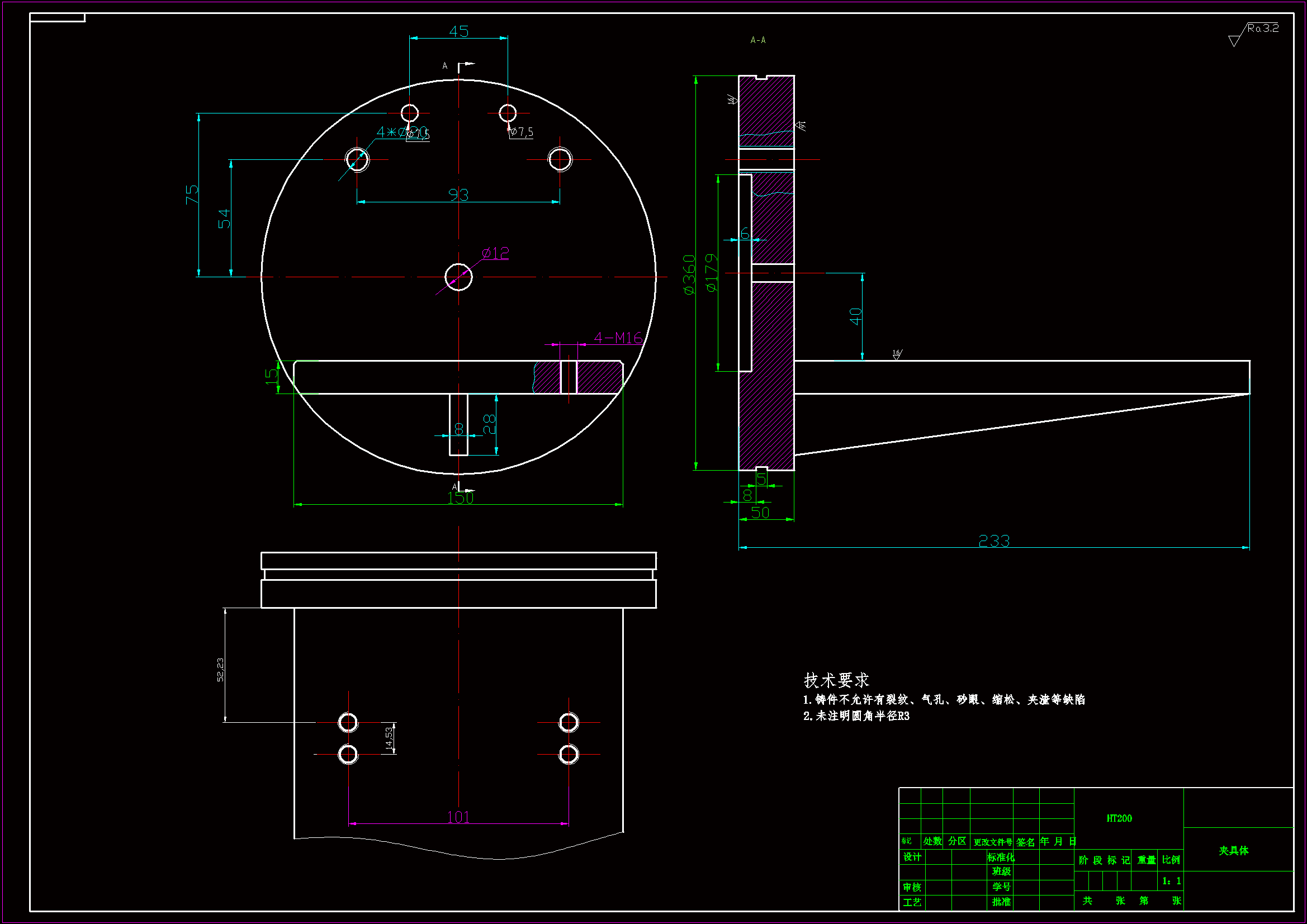This screenshot has width=1307, height=924.
Task: Click the 150 width dimension text
Action: [x=460, y=498]
